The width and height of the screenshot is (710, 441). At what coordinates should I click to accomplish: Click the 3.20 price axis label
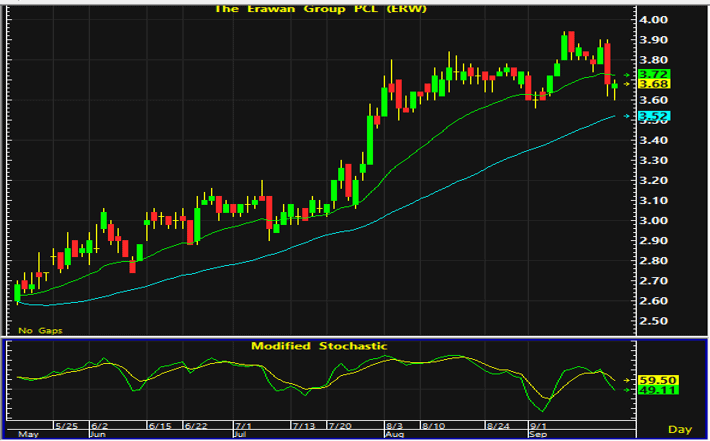click(654, 181)
